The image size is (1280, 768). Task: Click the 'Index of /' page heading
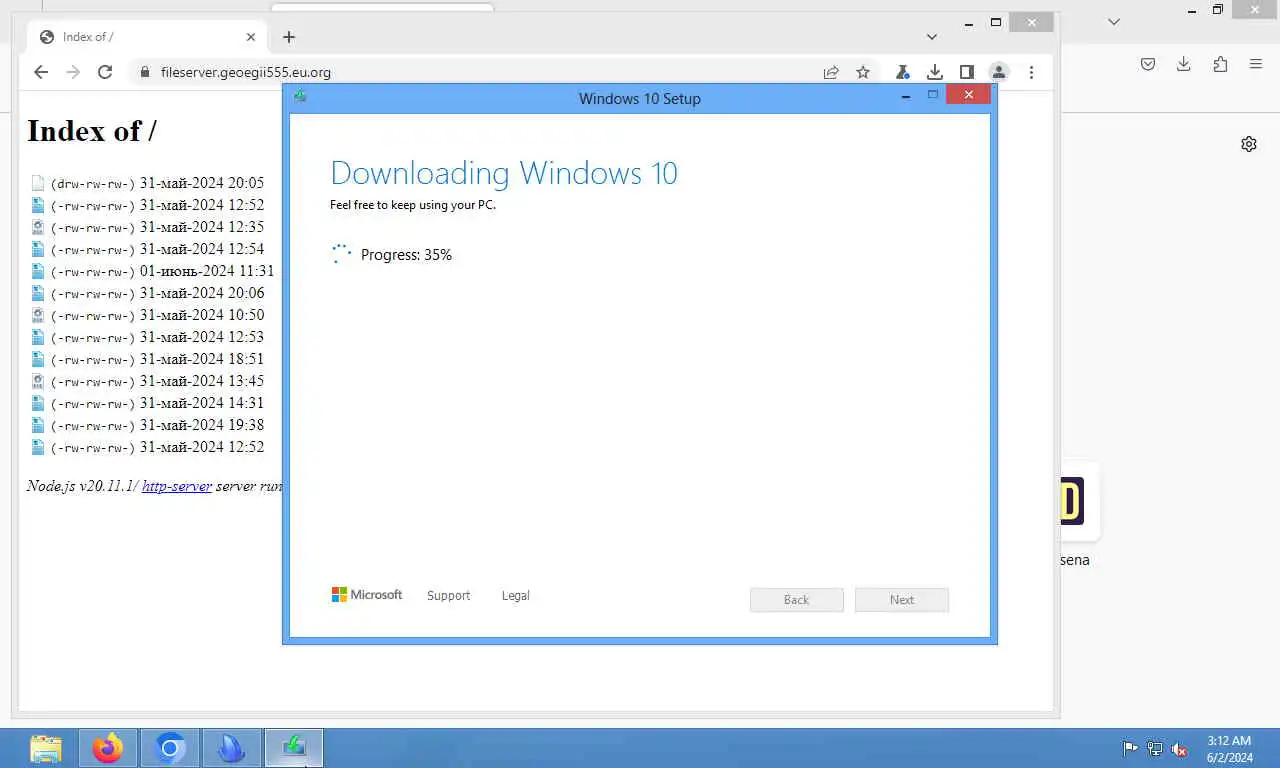92,131
